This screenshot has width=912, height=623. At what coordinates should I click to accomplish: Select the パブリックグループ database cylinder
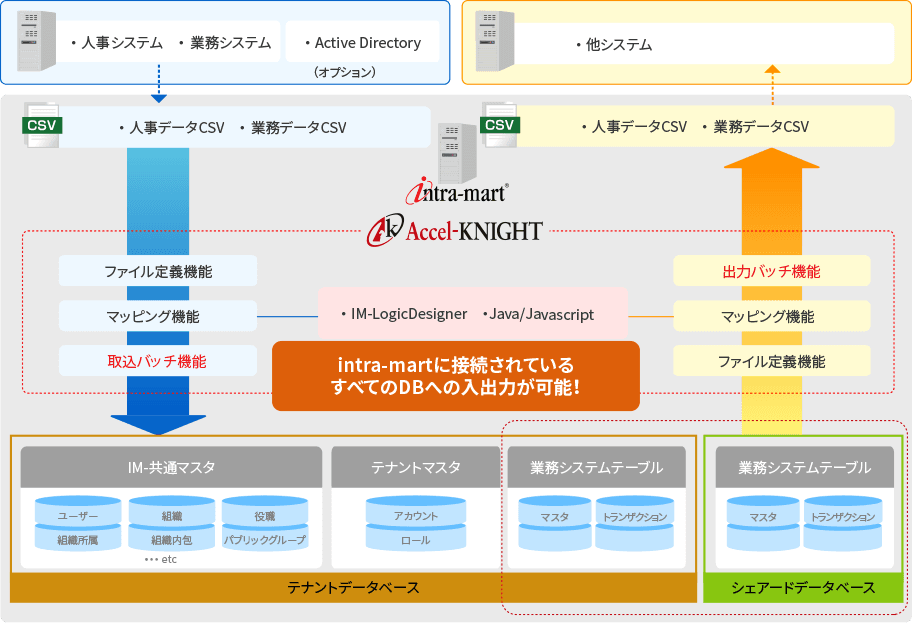tap(265, 538)
